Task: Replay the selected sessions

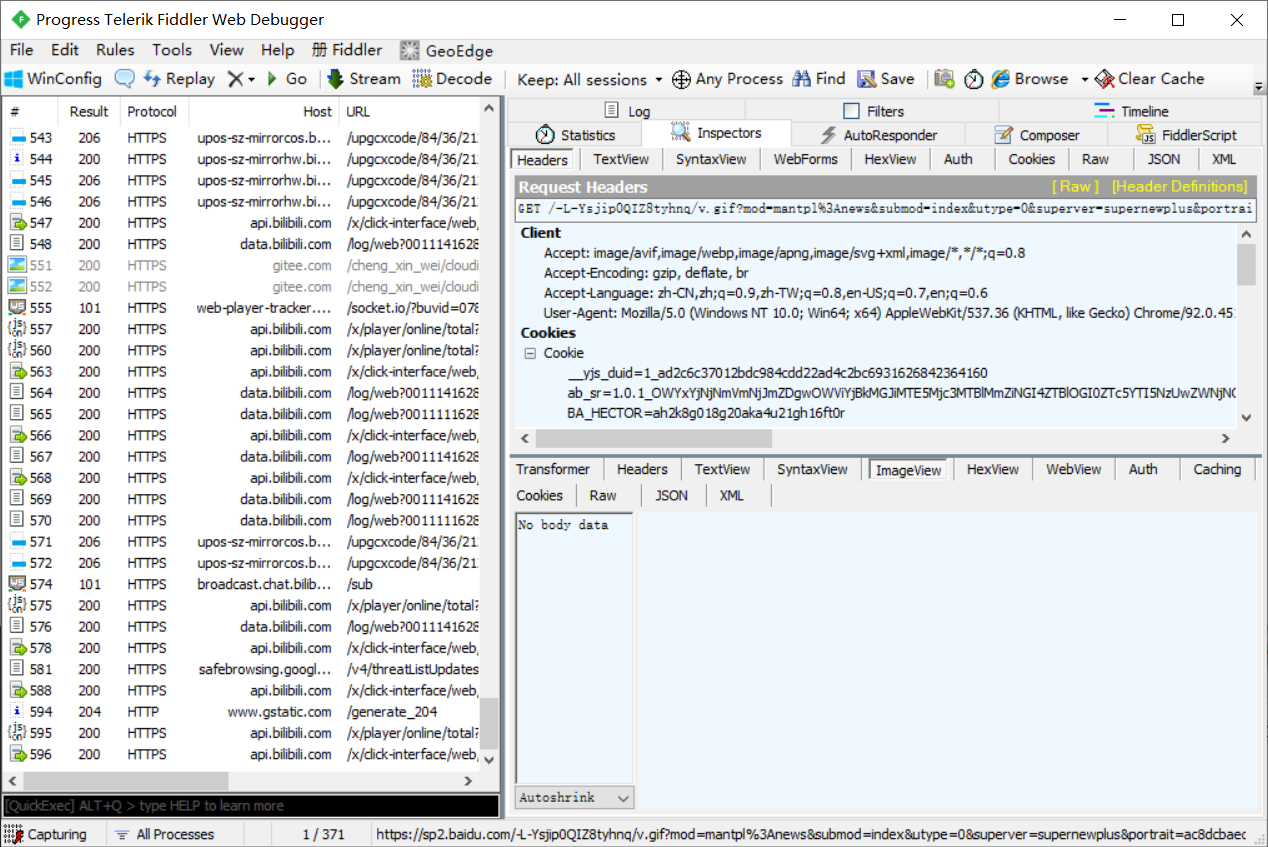Action: pyautogui.click(x=179, y=79)
